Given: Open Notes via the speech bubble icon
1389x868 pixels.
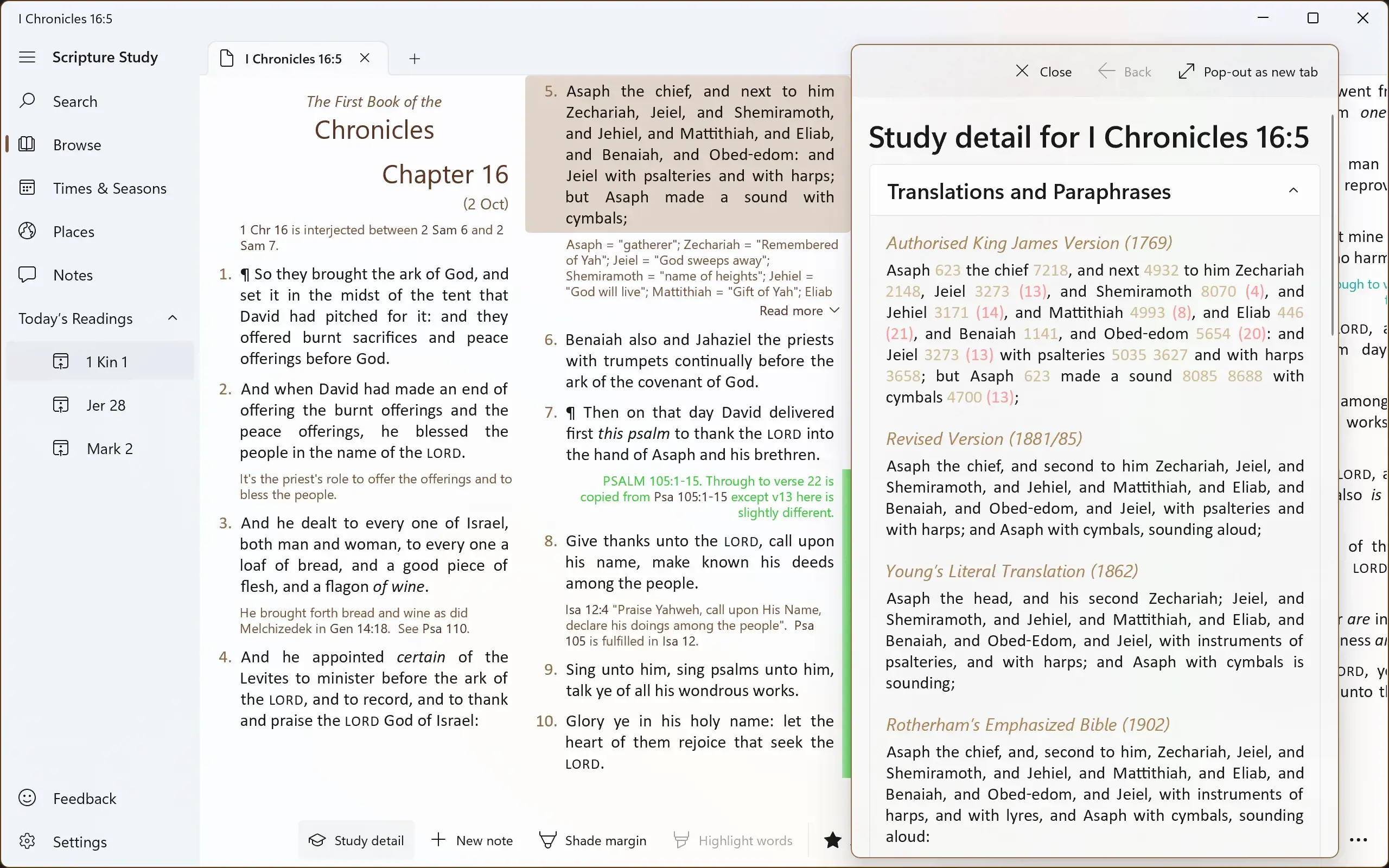Looking at the screenshot, I should [27, 275].
